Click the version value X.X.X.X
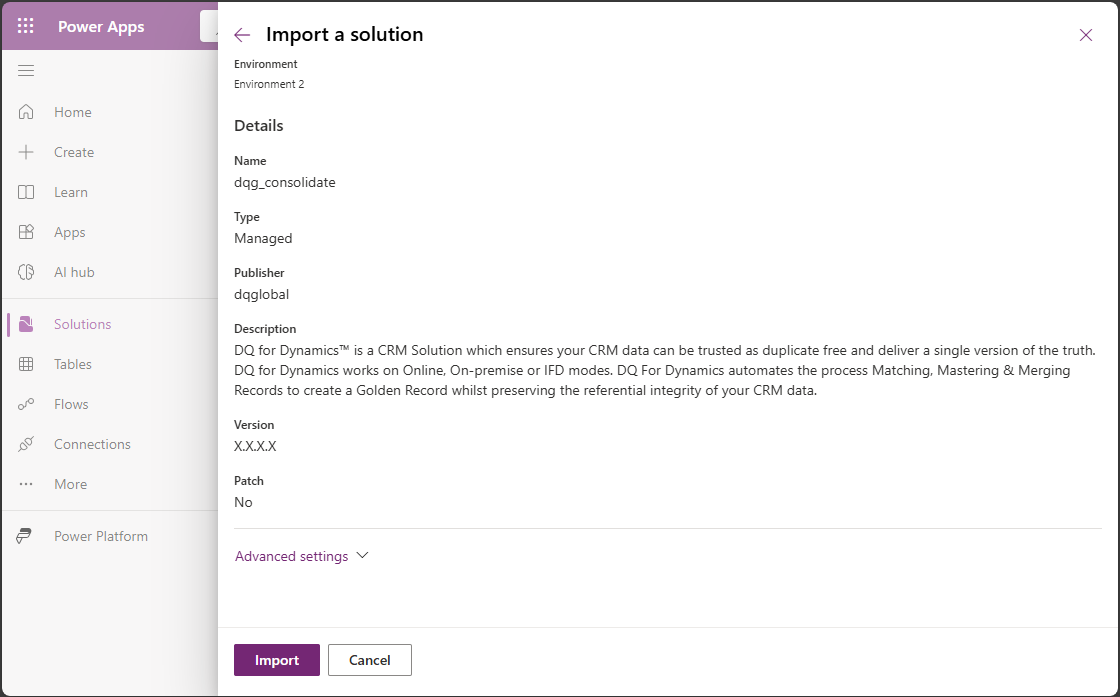Viewport: 1120px width, 697px height. coord(255,446)
